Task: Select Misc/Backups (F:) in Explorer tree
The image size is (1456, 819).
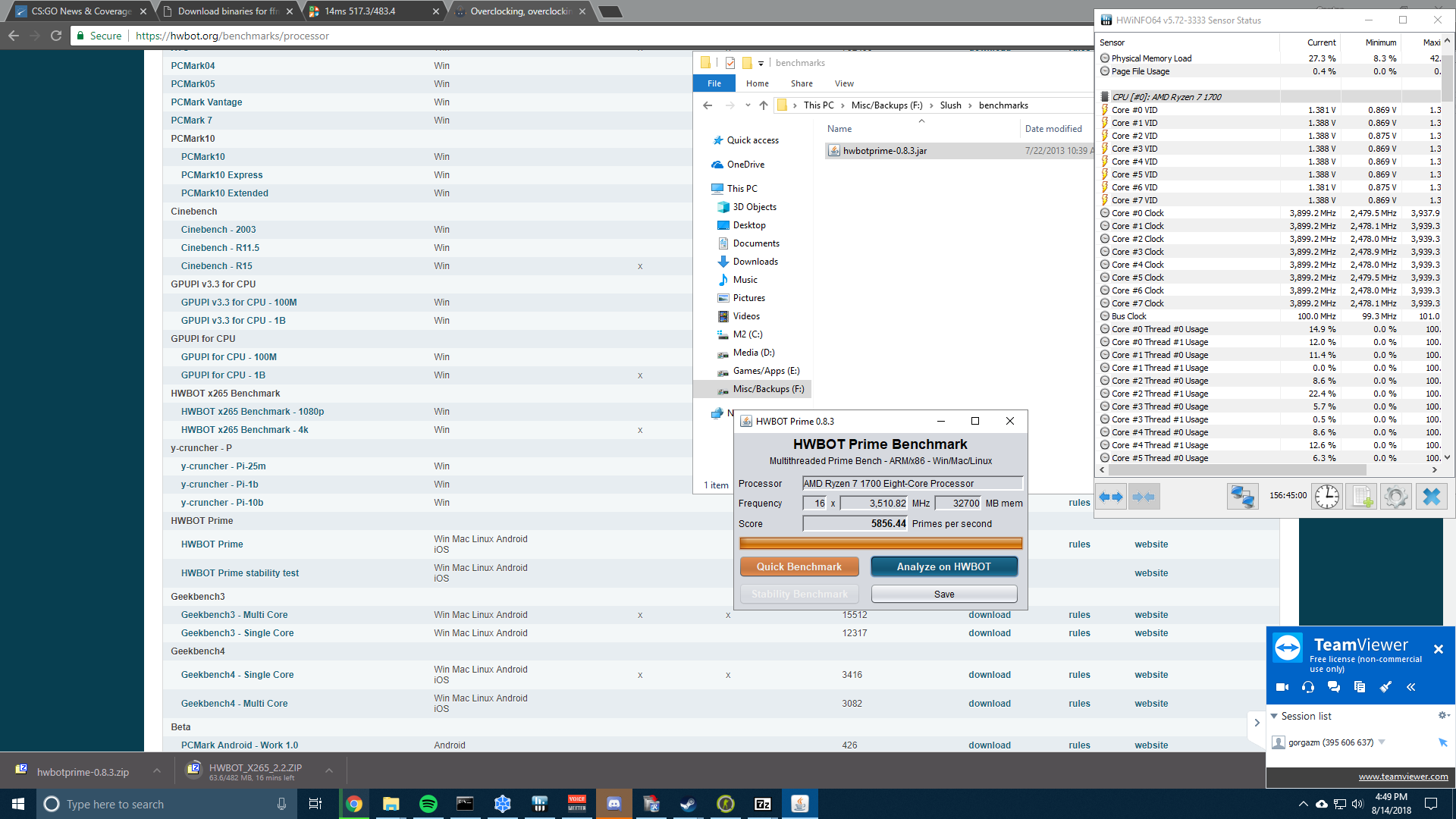Action: click(768, 389)
